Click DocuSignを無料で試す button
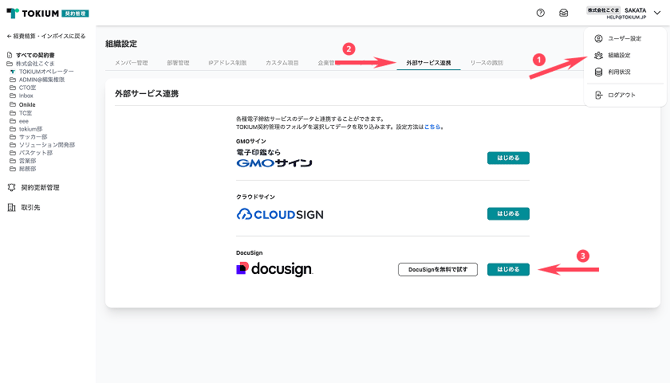670x383 pixels. (438, 269)
